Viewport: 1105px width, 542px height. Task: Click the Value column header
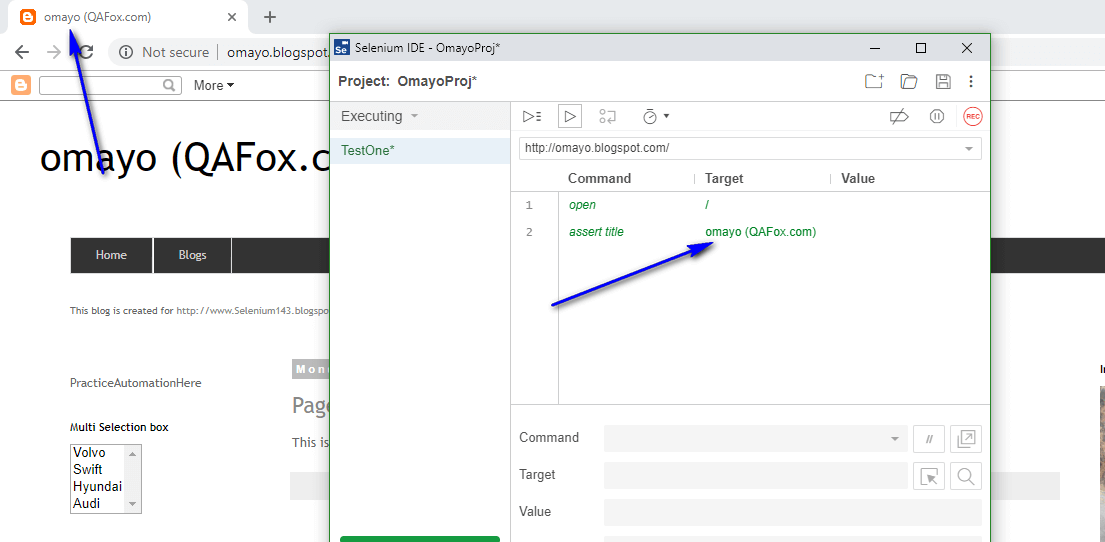[858, 178]
